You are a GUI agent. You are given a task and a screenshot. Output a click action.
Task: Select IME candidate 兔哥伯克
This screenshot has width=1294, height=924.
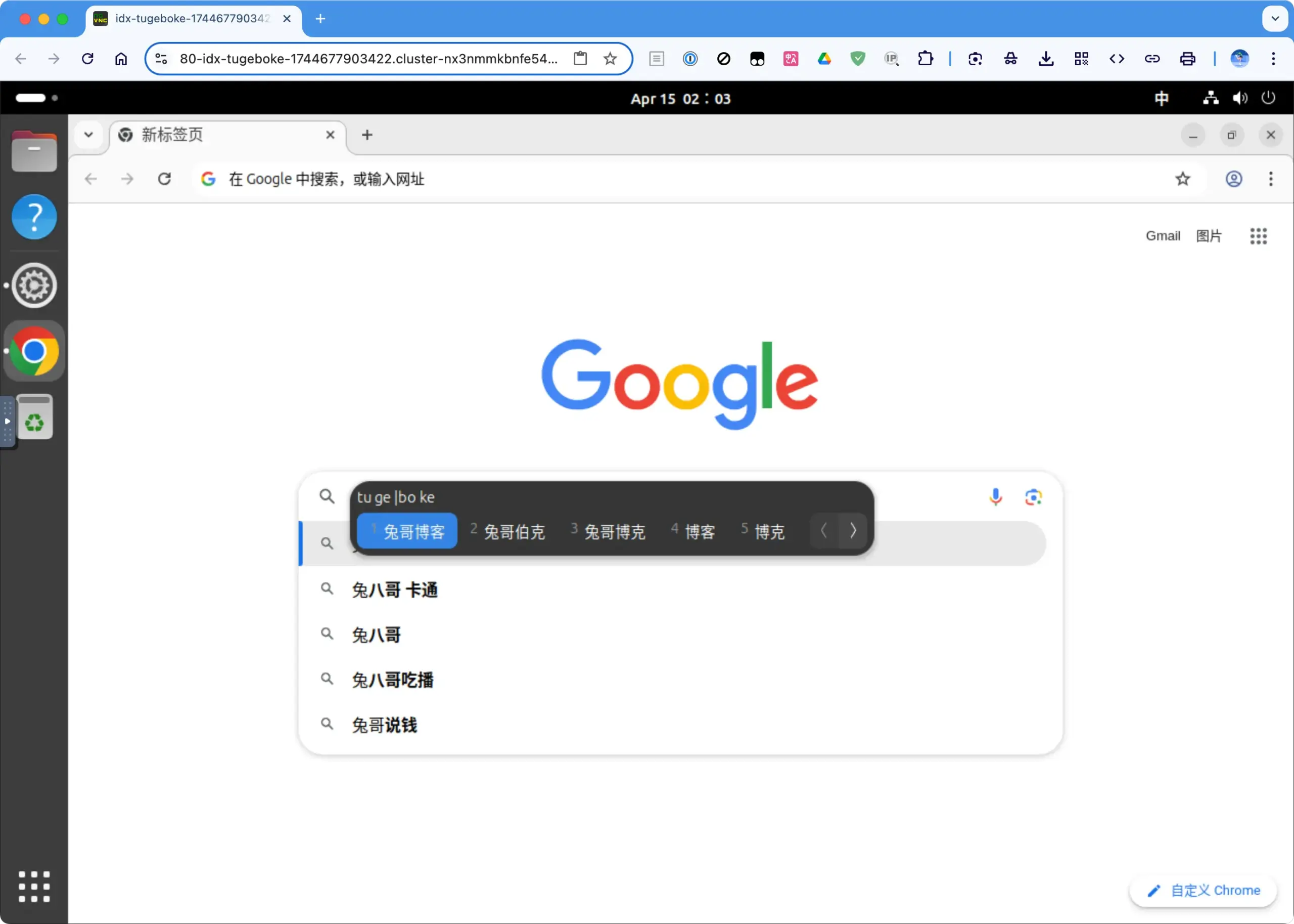coord(508,531)
